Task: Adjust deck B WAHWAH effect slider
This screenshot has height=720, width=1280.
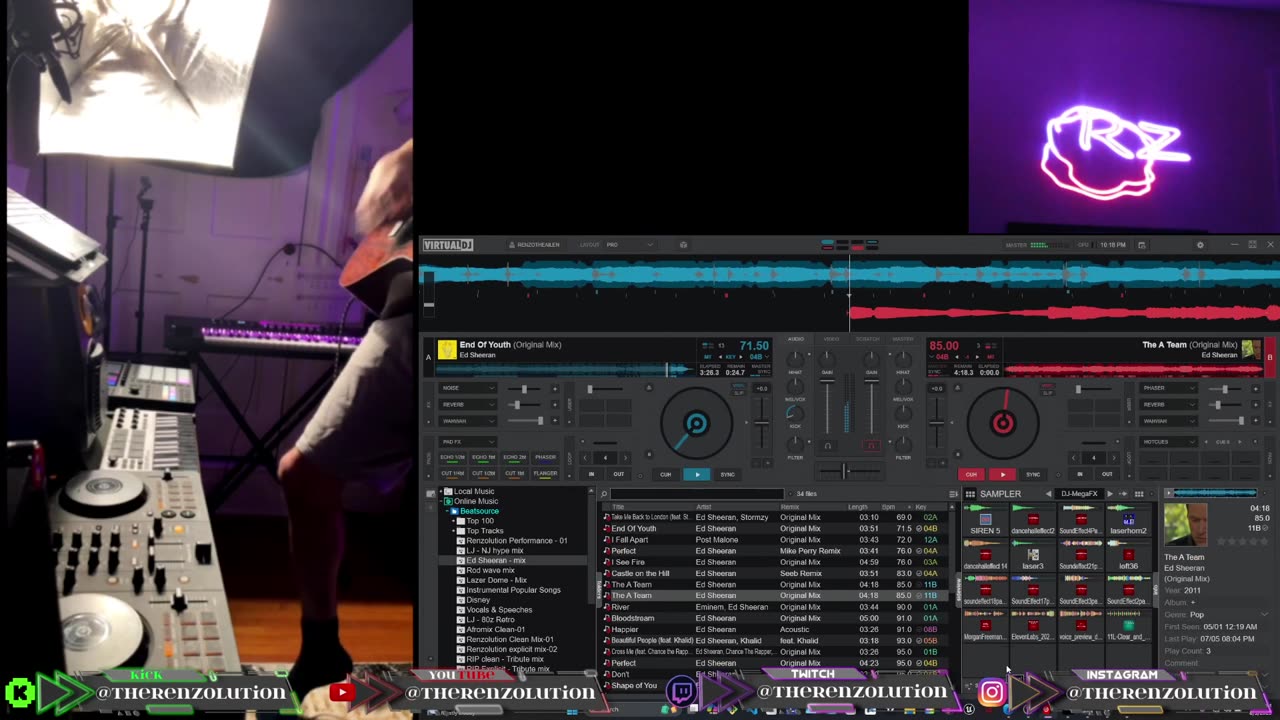Action: [x=1225, y=421]
